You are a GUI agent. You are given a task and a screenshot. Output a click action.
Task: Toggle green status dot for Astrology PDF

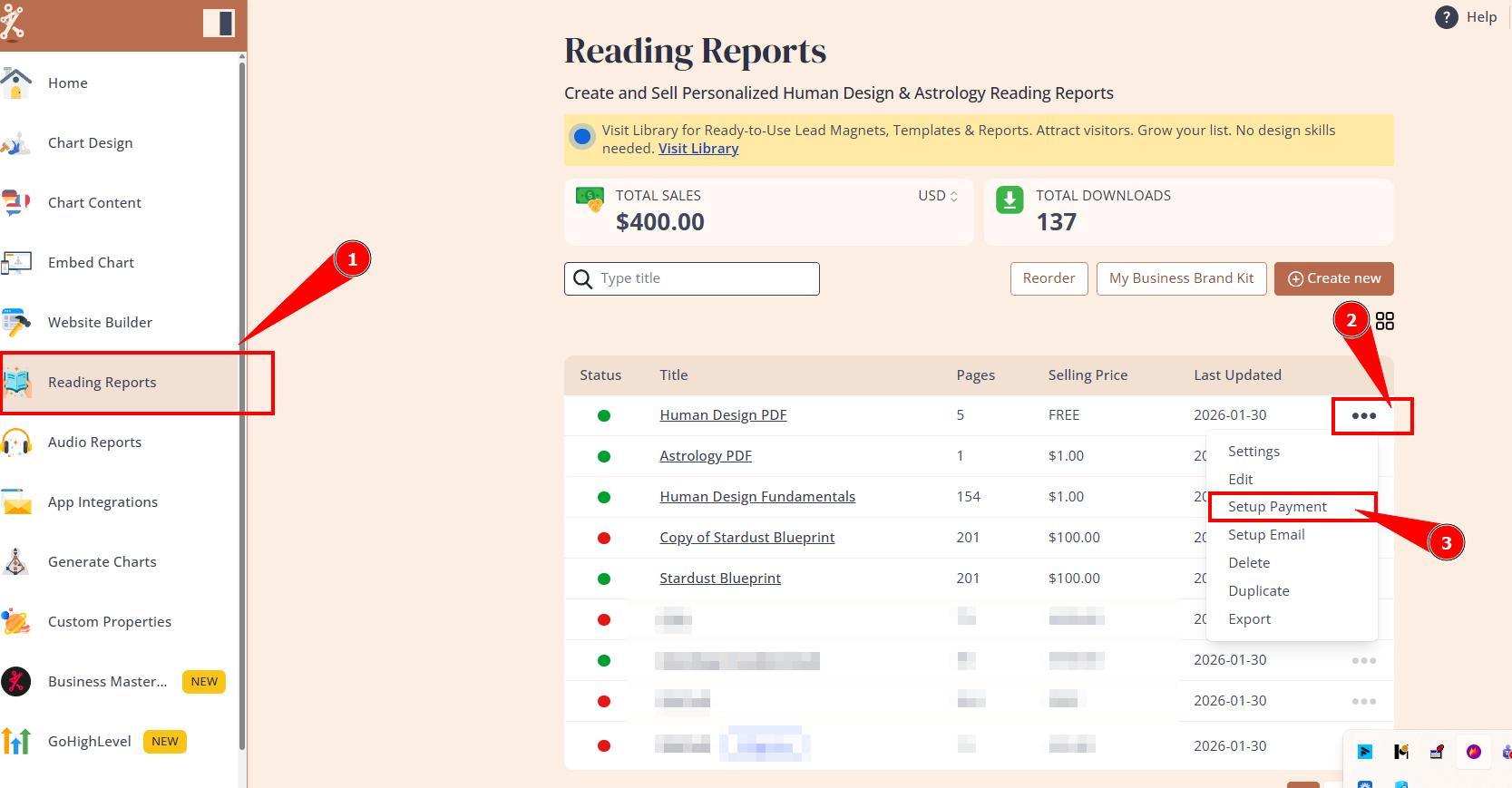click(x=604, y=456)
